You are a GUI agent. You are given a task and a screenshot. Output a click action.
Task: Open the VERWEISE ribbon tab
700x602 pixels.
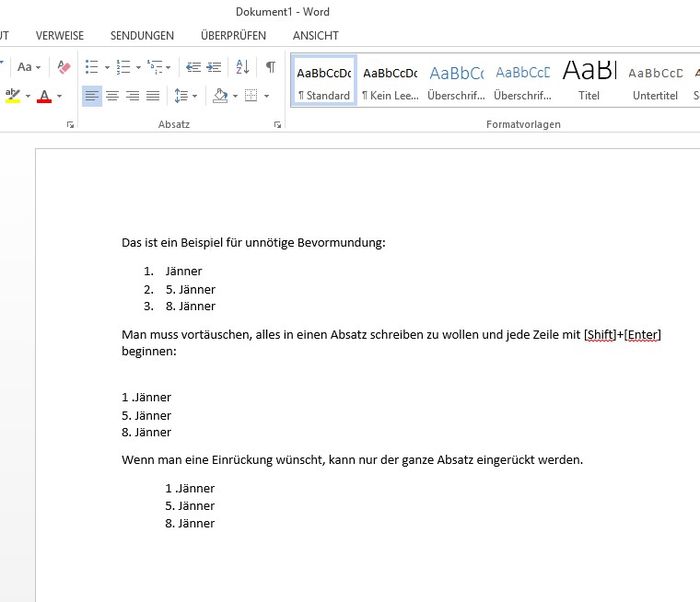click(x=60, y=36)
